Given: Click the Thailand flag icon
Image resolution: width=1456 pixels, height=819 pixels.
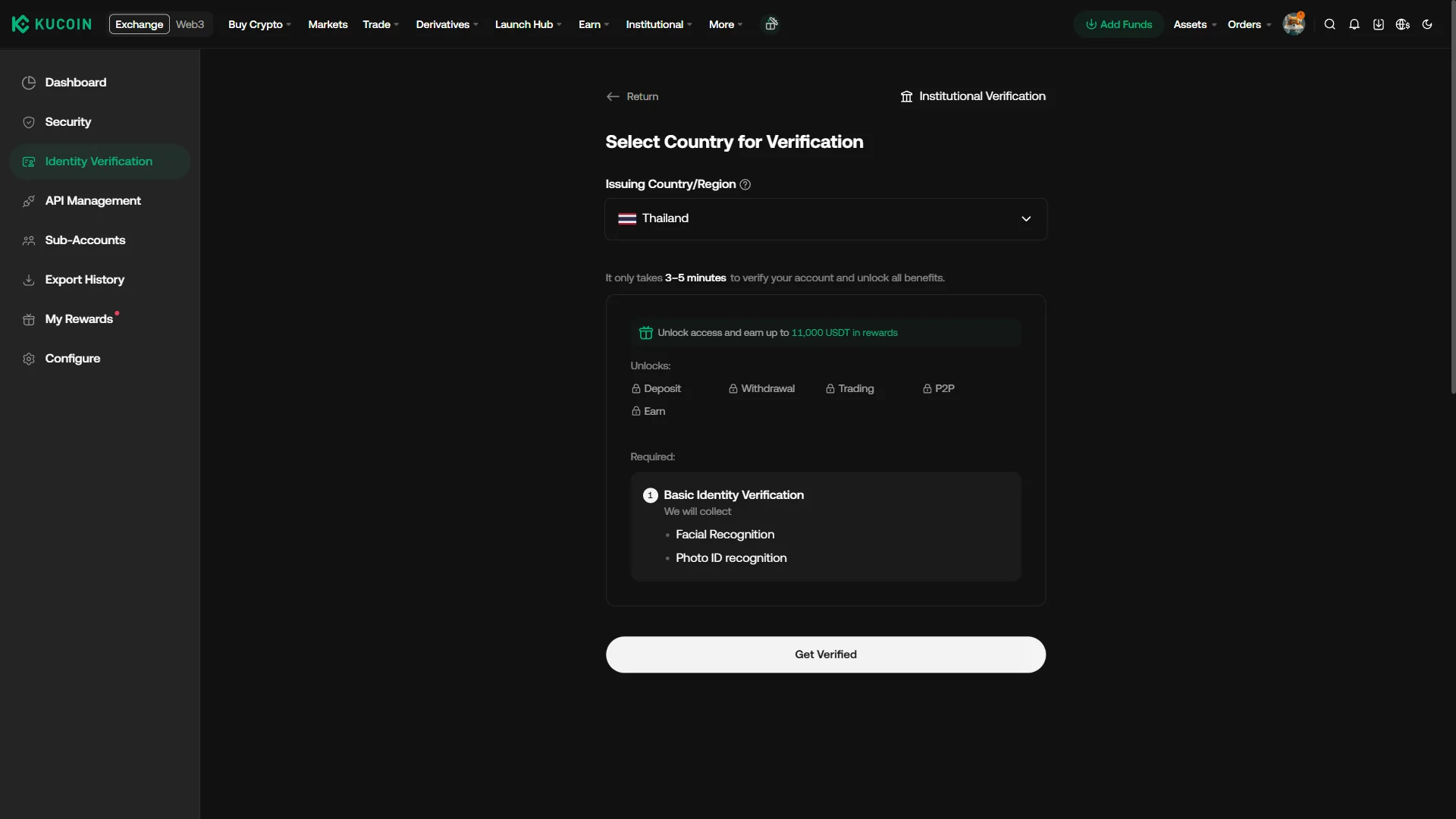Looking at the screenshot, I should pos(627,218).
